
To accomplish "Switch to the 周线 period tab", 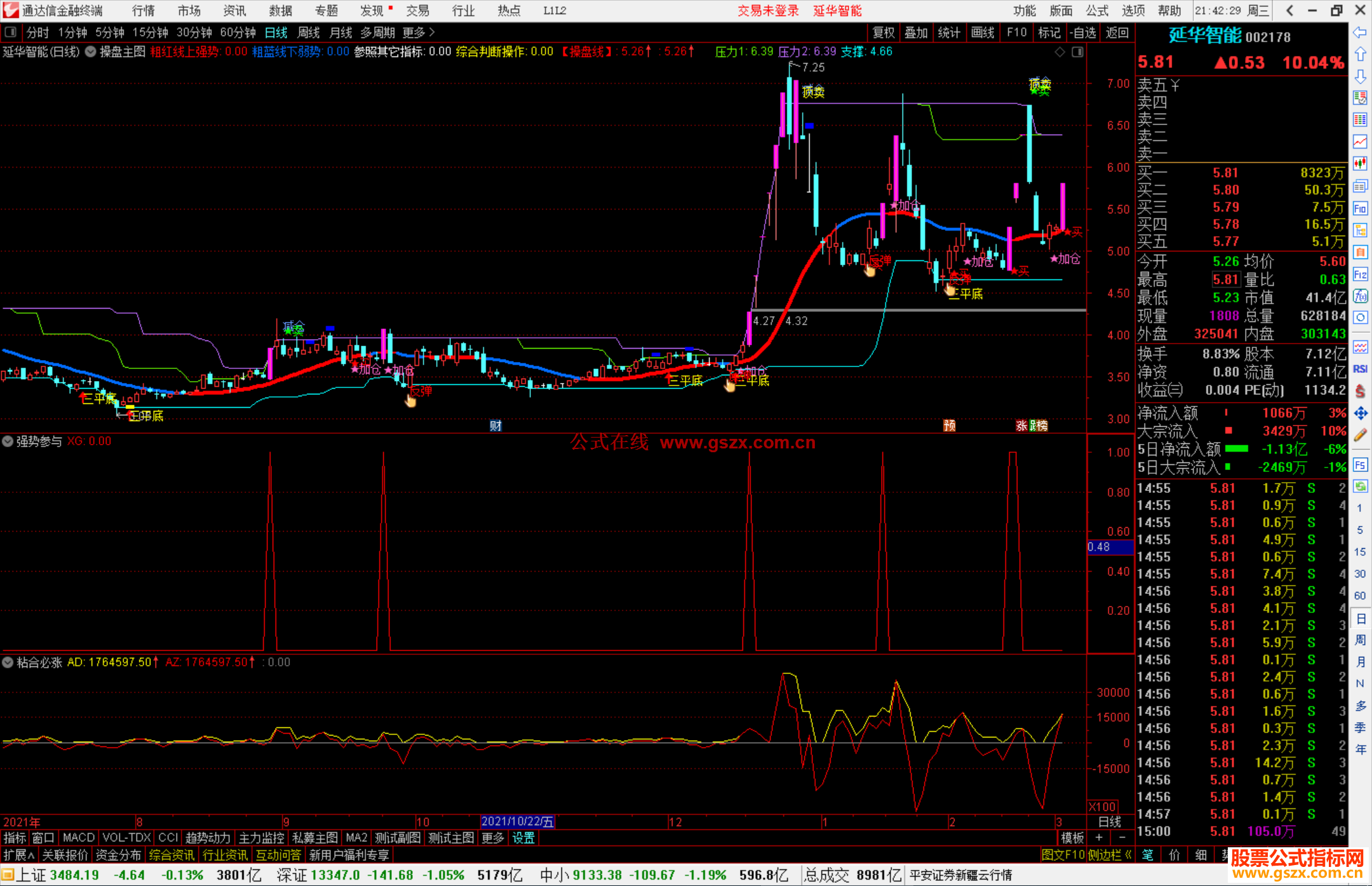I will (309, 32).
